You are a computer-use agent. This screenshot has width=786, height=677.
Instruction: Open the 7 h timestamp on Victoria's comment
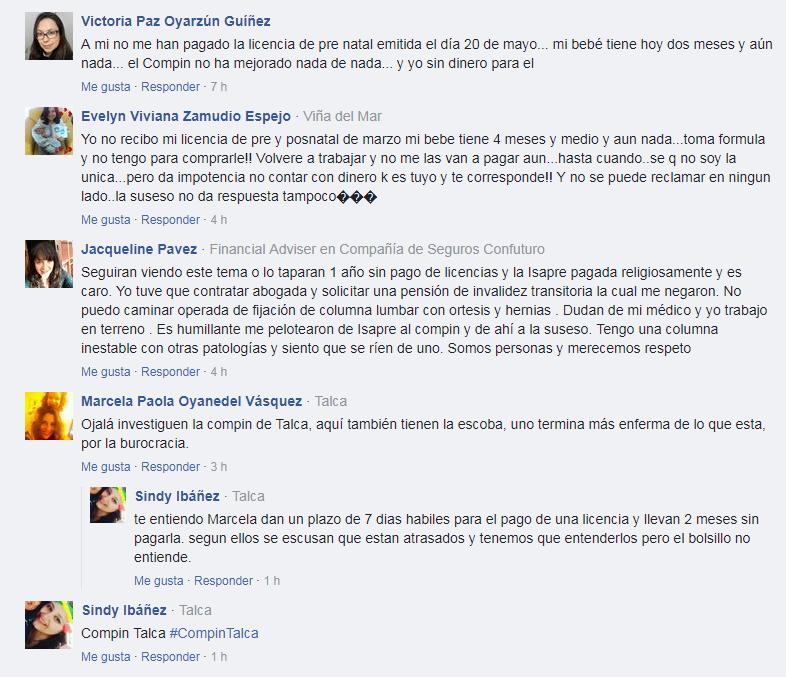click(x=219, y=87)
